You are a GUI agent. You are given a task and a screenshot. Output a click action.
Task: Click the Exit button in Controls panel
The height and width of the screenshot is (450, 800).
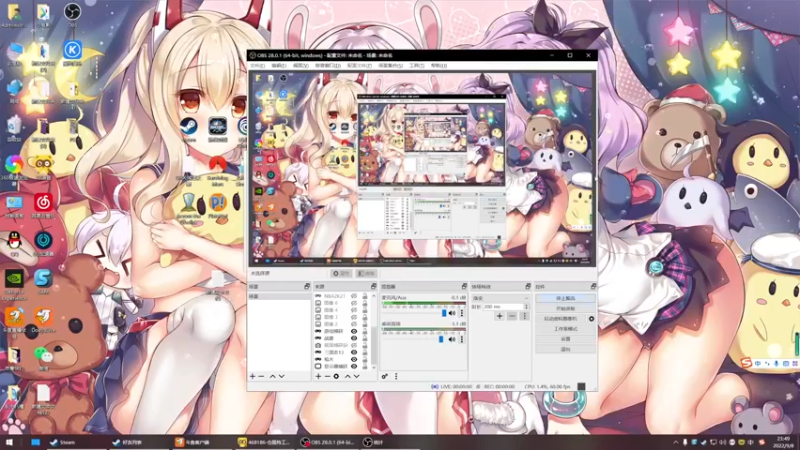coord(565,349)
